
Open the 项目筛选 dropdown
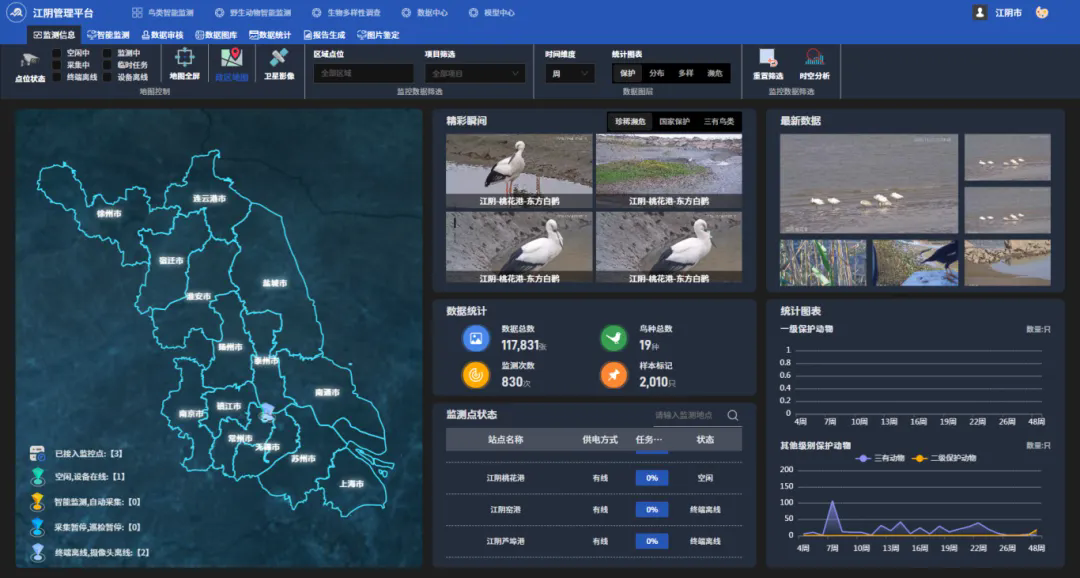tap(475, 73)
